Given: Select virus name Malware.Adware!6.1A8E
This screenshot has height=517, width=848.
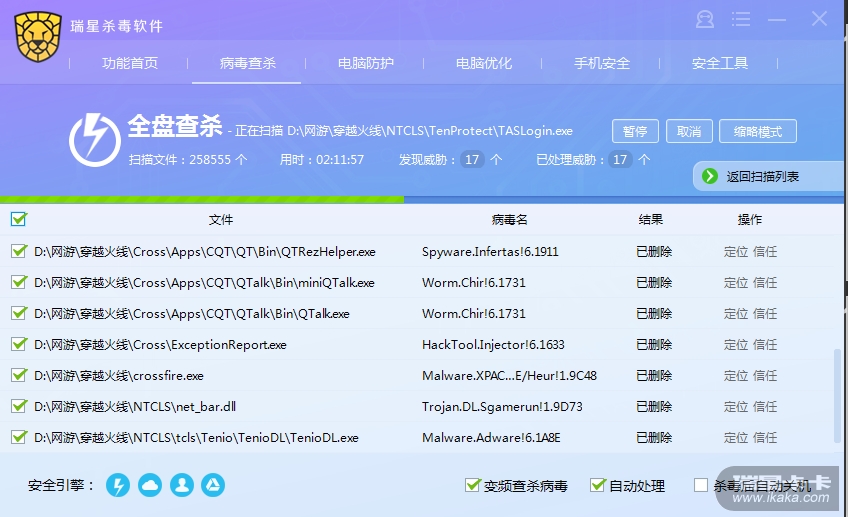Looking at the screenshot, I should (491, 438).
